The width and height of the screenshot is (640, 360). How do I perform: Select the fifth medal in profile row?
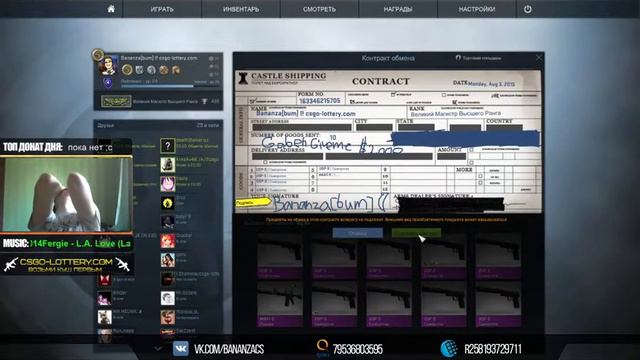click(x=176, y=70)
